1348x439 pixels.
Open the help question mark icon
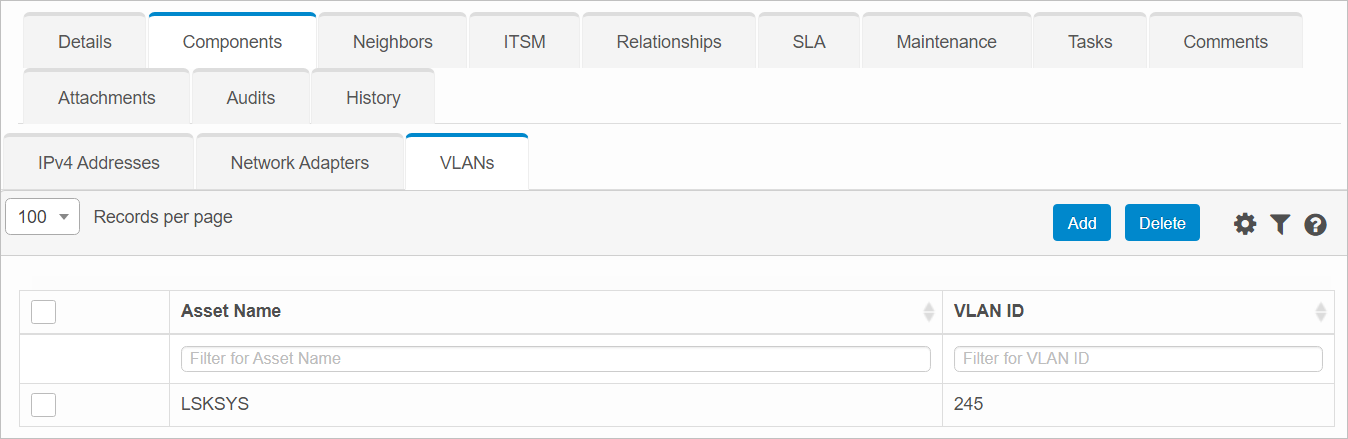tap(1316, 224)
